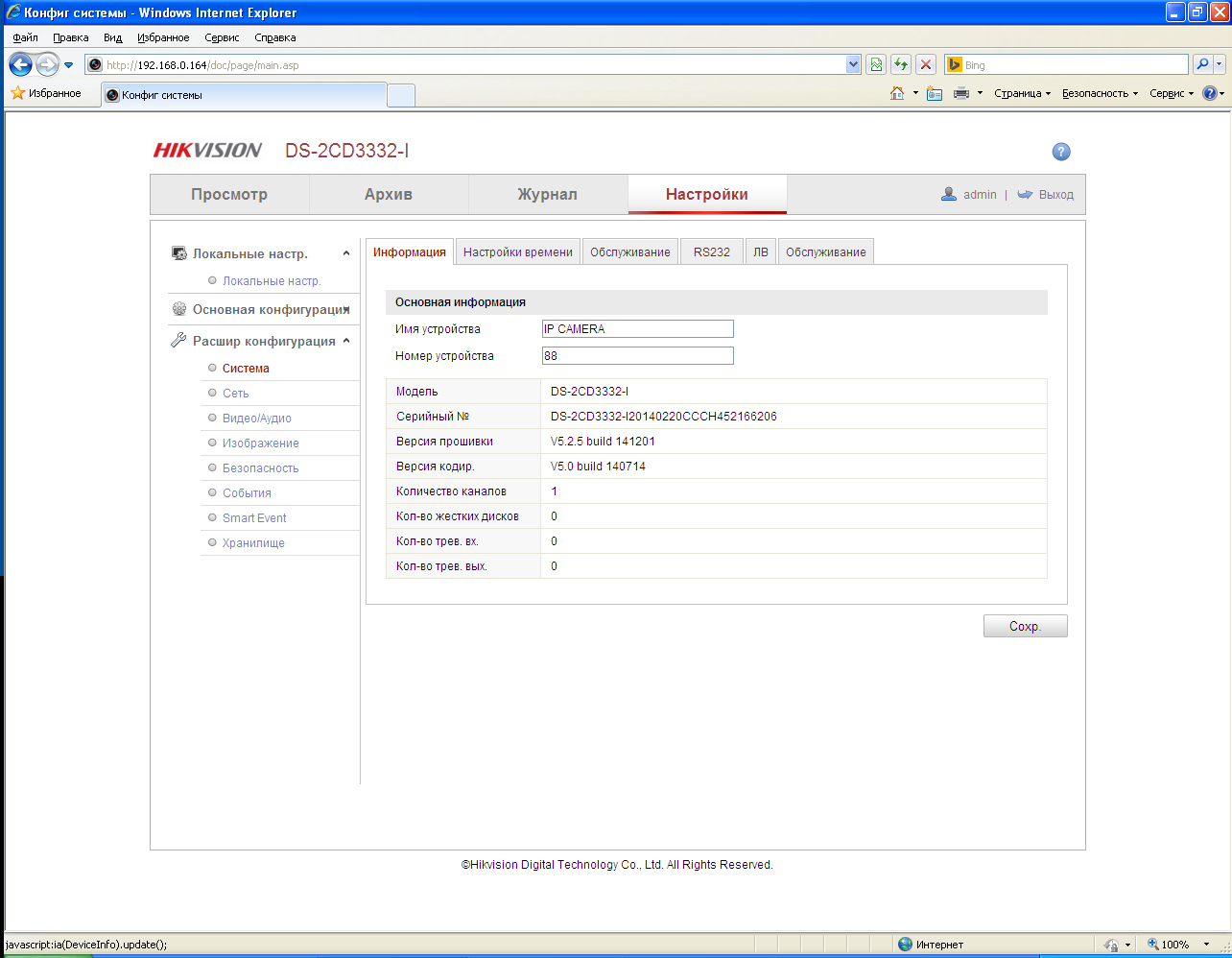Select the Настройки main tab

click(707, 194)
